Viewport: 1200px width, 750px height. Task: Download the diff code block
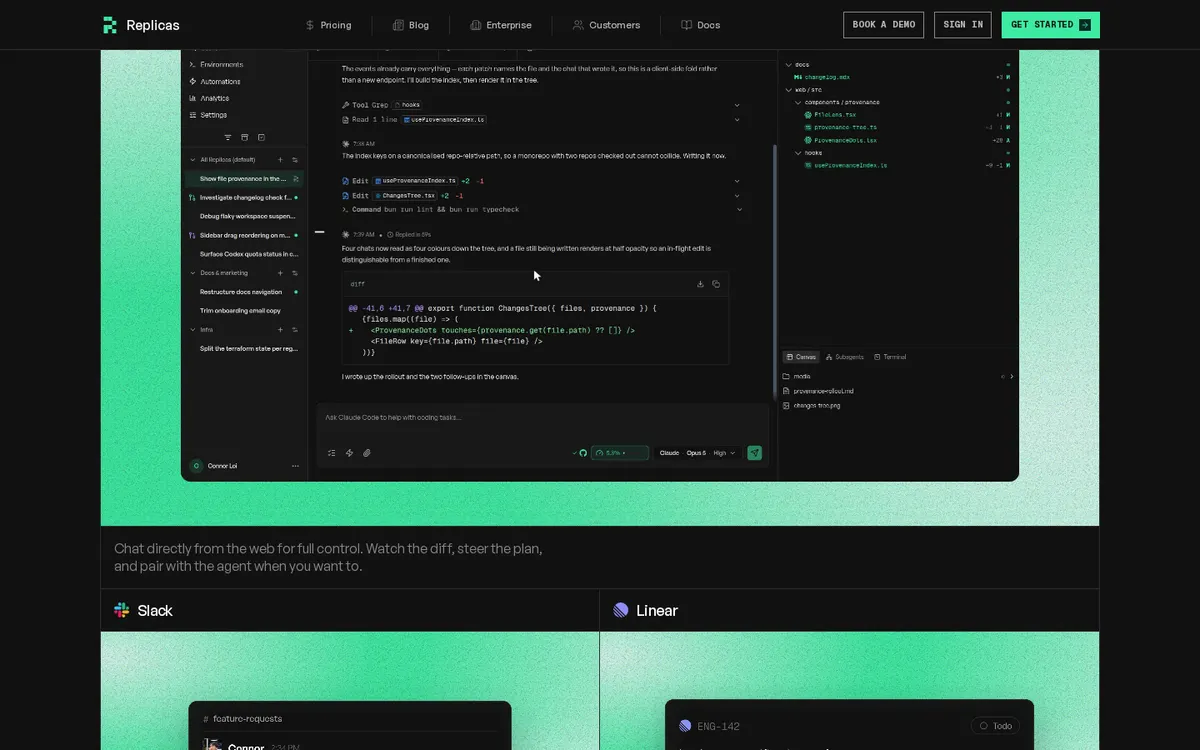[x=701, y=284]
